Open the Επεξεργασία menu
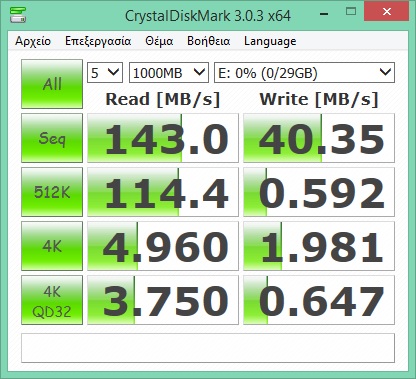 (98, 41)
